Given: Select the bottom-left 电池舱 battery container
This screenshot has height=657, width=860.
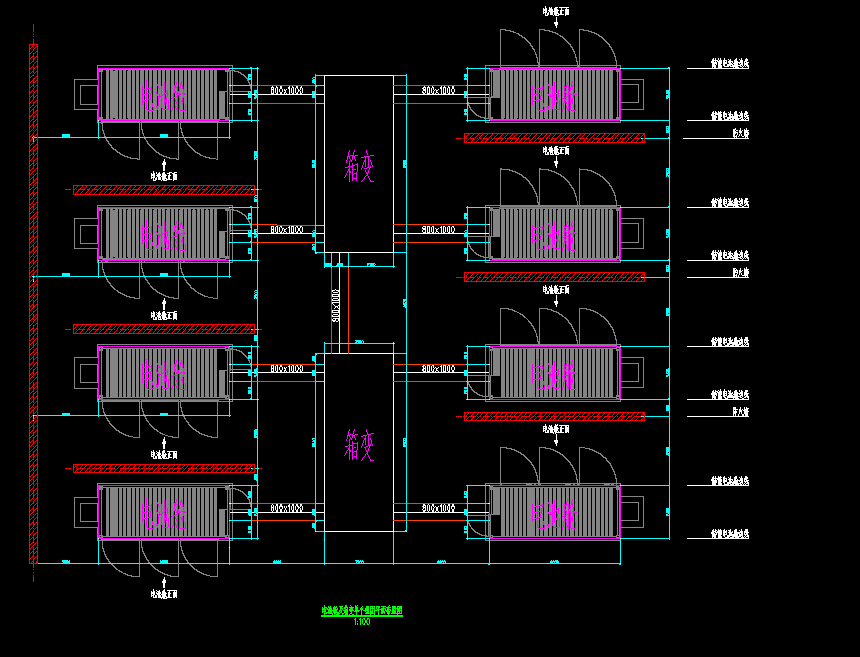Looking at the screenshot, I should (x=165, y=512).
